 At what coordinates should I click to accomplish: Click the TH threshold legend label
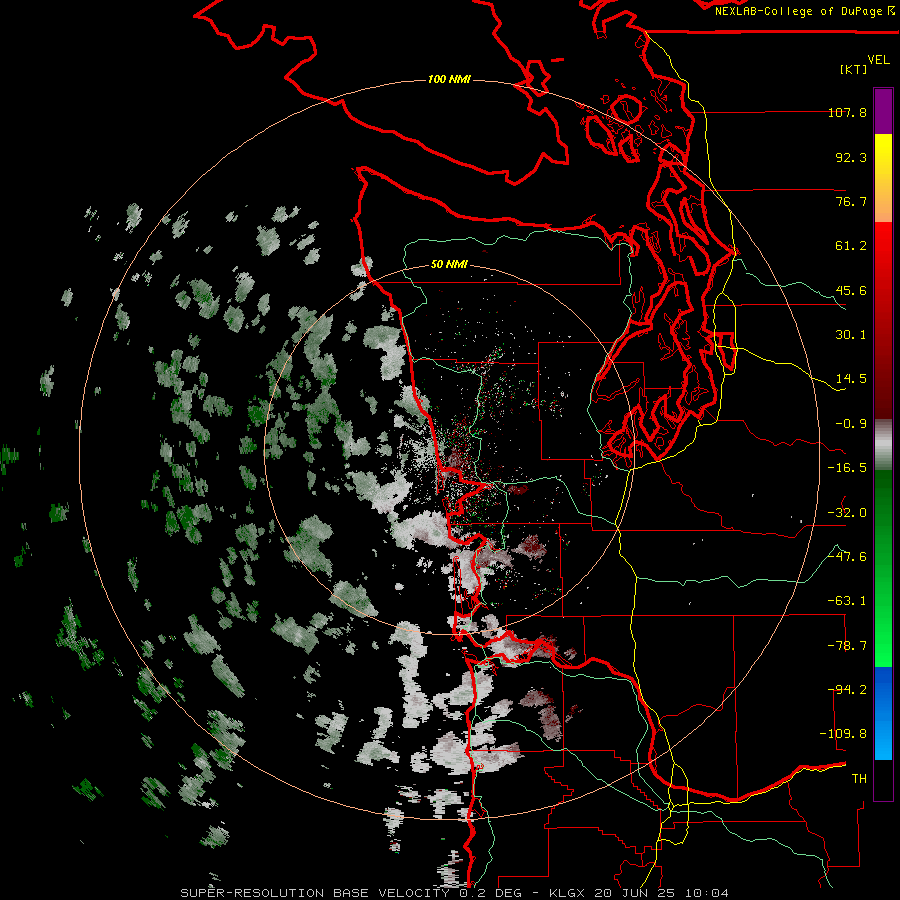859,779
